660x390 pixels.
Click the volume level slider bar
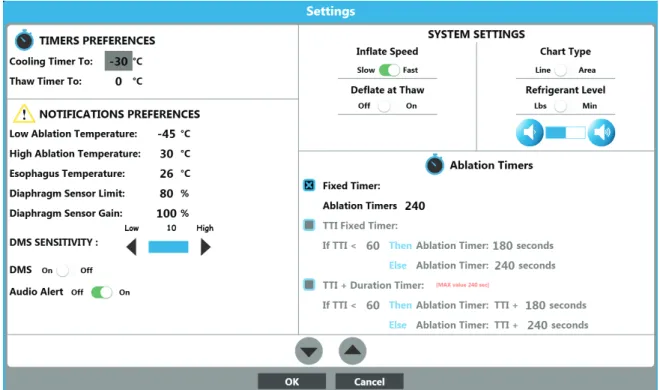point(565,133)
